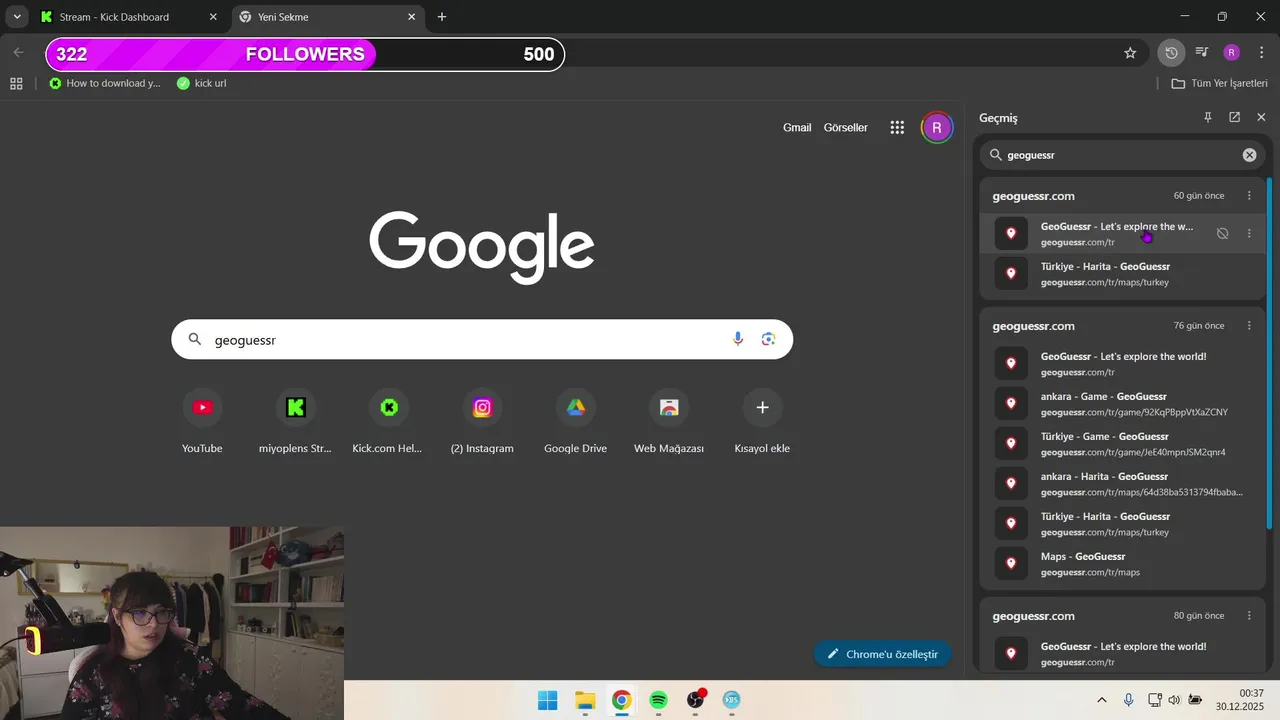Clear the geoguessr history search
The width and height of the screenshot is (1280, 720).
pyautogui.click(x=1249, y=155)
